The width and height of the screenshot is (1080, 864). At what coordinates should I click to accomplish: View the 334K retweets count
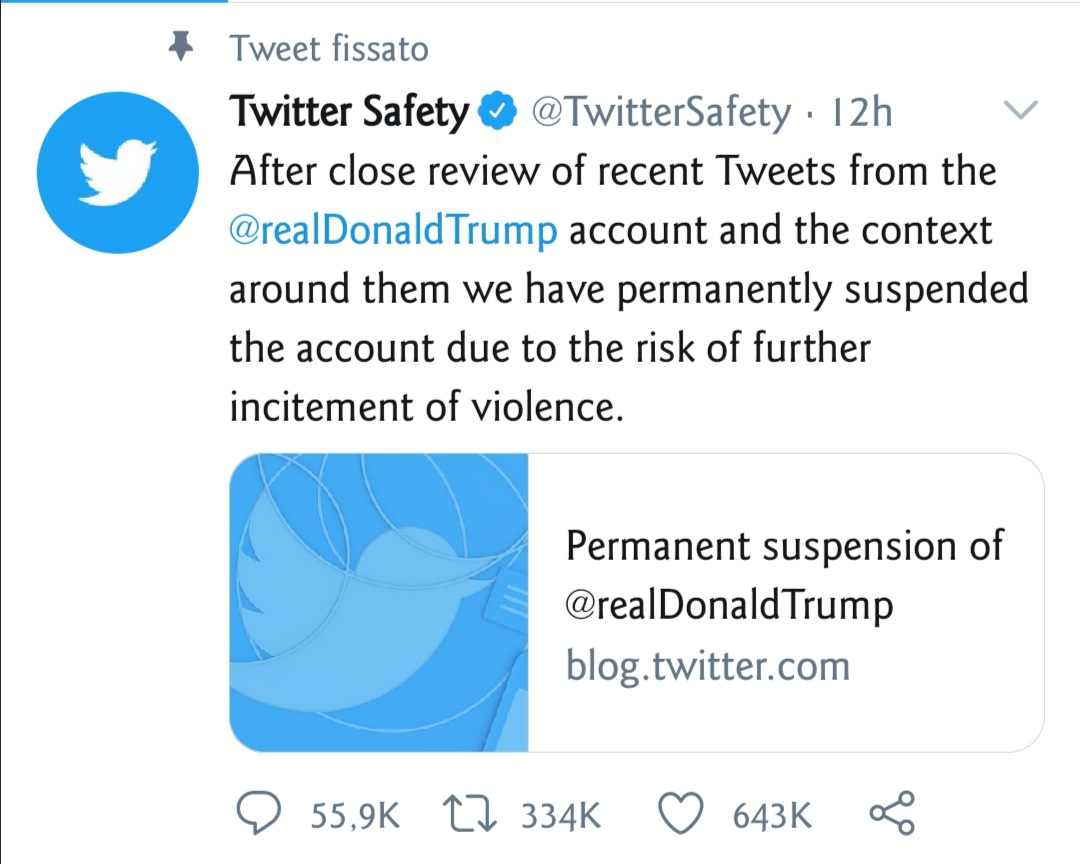(x=561, y=816)
